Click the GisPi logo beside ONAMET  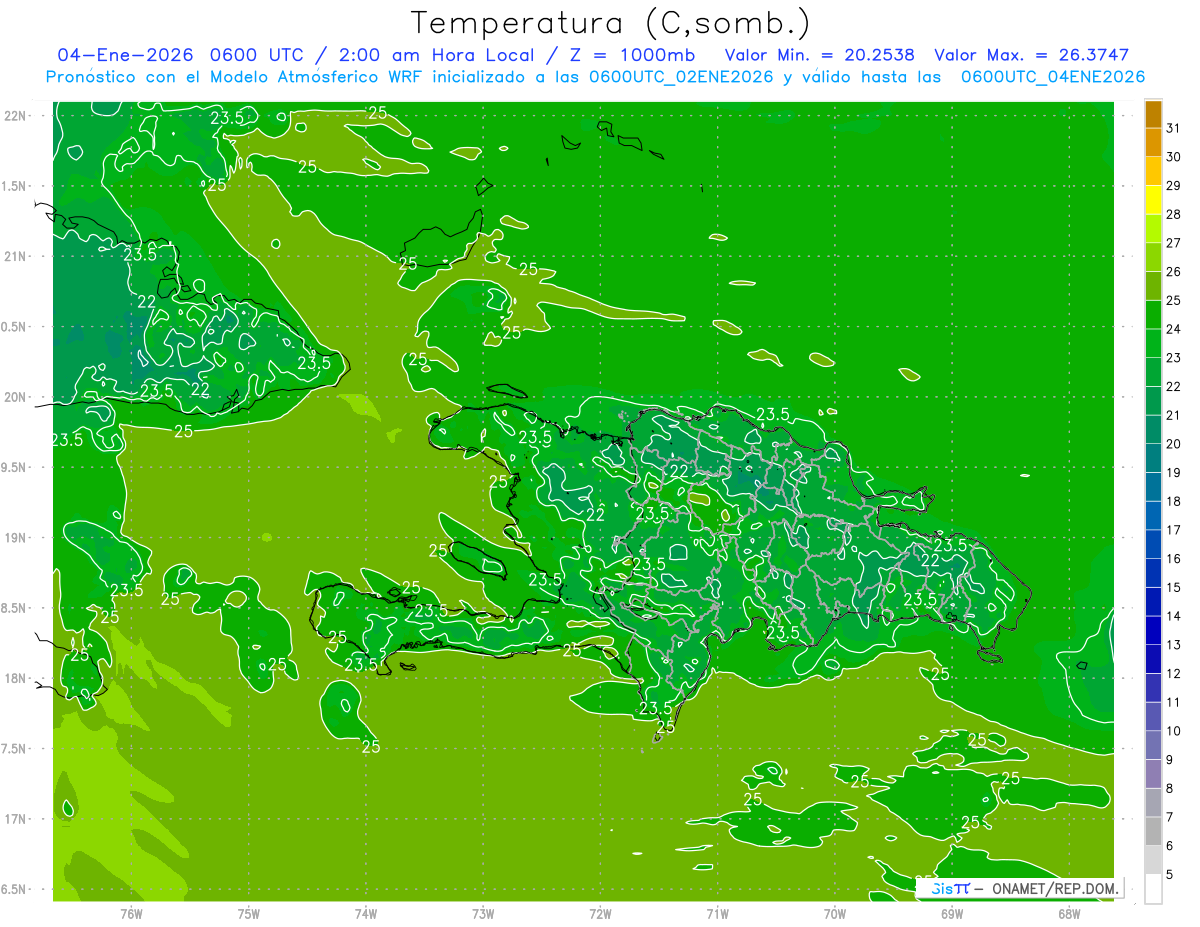point(950,888)
